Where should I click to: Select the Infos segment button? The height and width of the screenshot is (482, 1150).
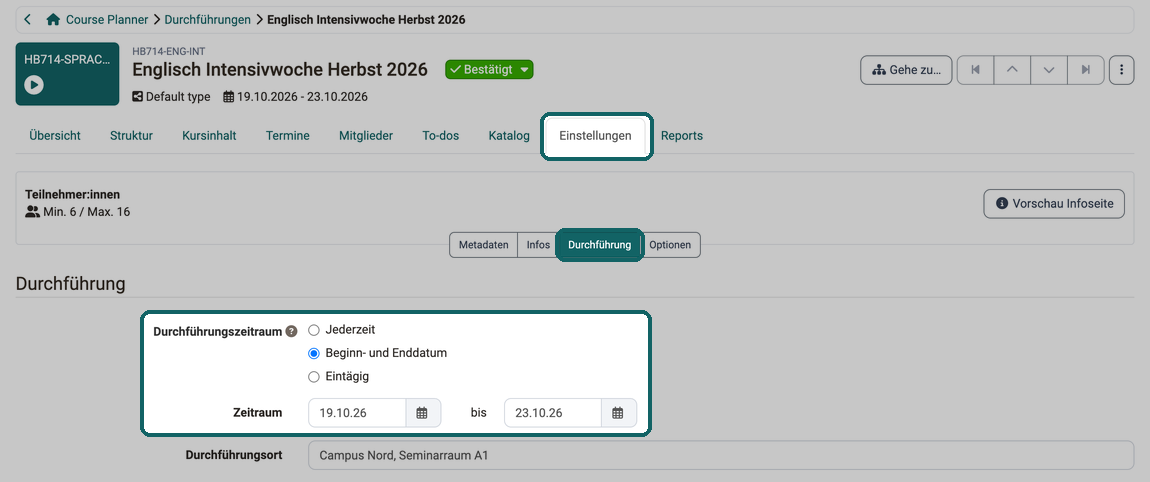pyautogui.click(x=538, y=245)
